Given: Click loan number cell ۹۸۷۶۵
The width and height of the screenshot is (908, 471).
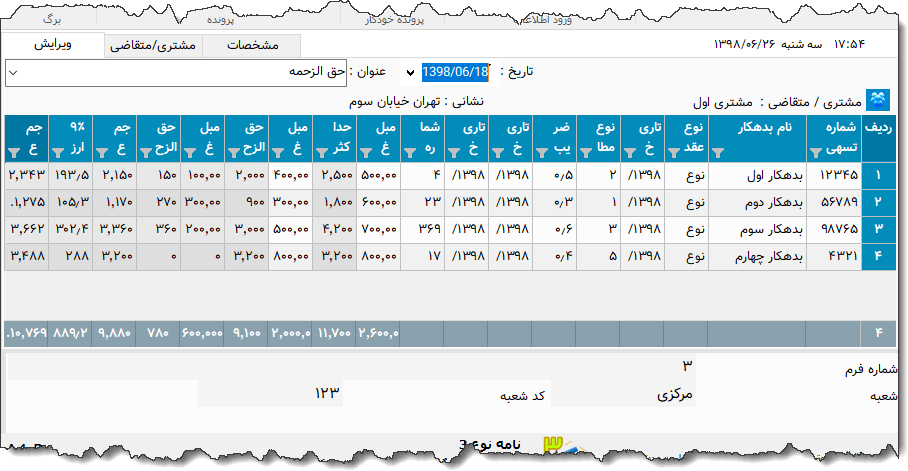Looking at the screenshot, I should click(834, 229).
